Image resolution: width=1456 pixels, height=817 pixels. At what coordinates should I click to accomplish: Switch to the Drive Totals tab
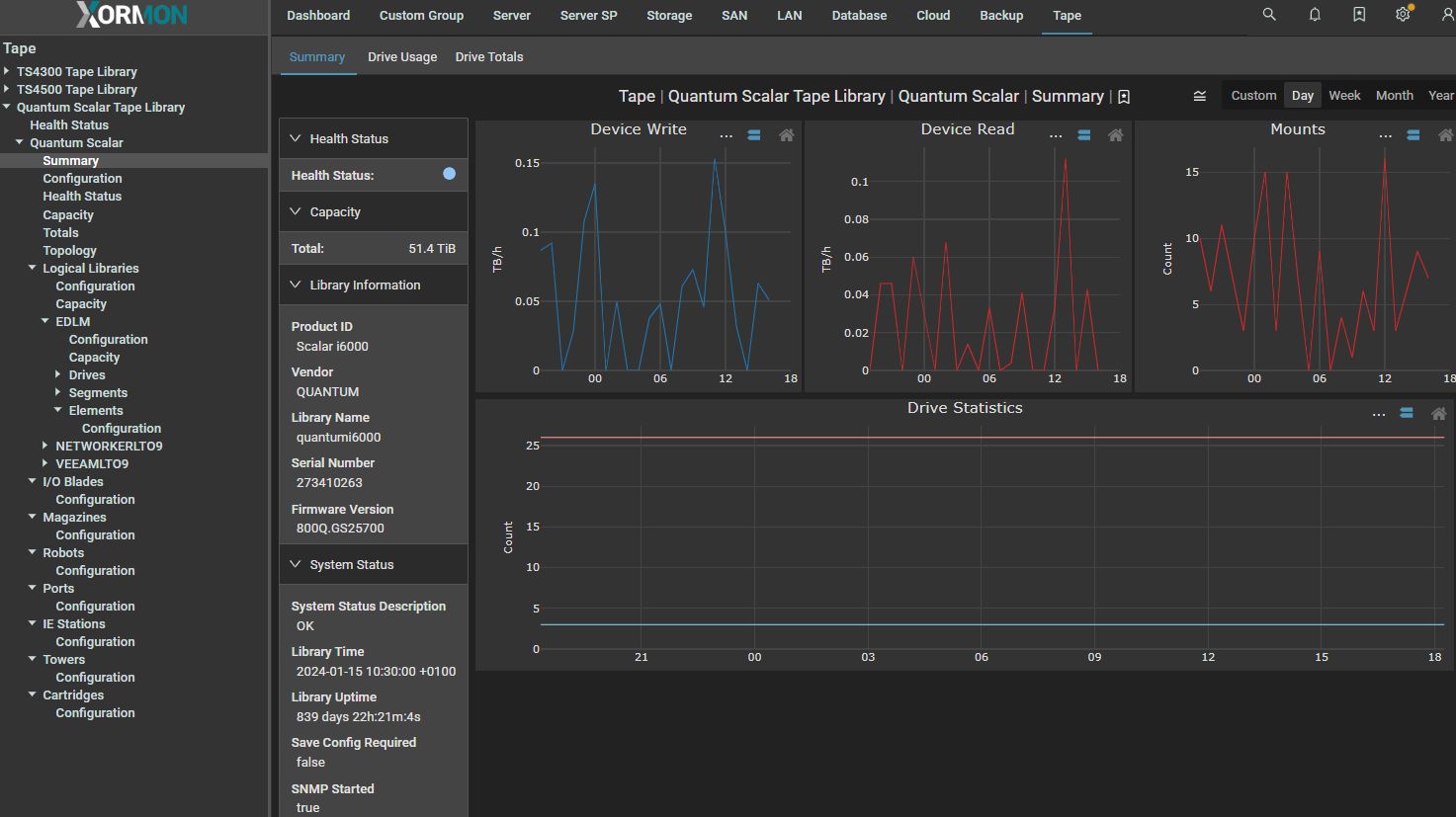click(489, 57)
